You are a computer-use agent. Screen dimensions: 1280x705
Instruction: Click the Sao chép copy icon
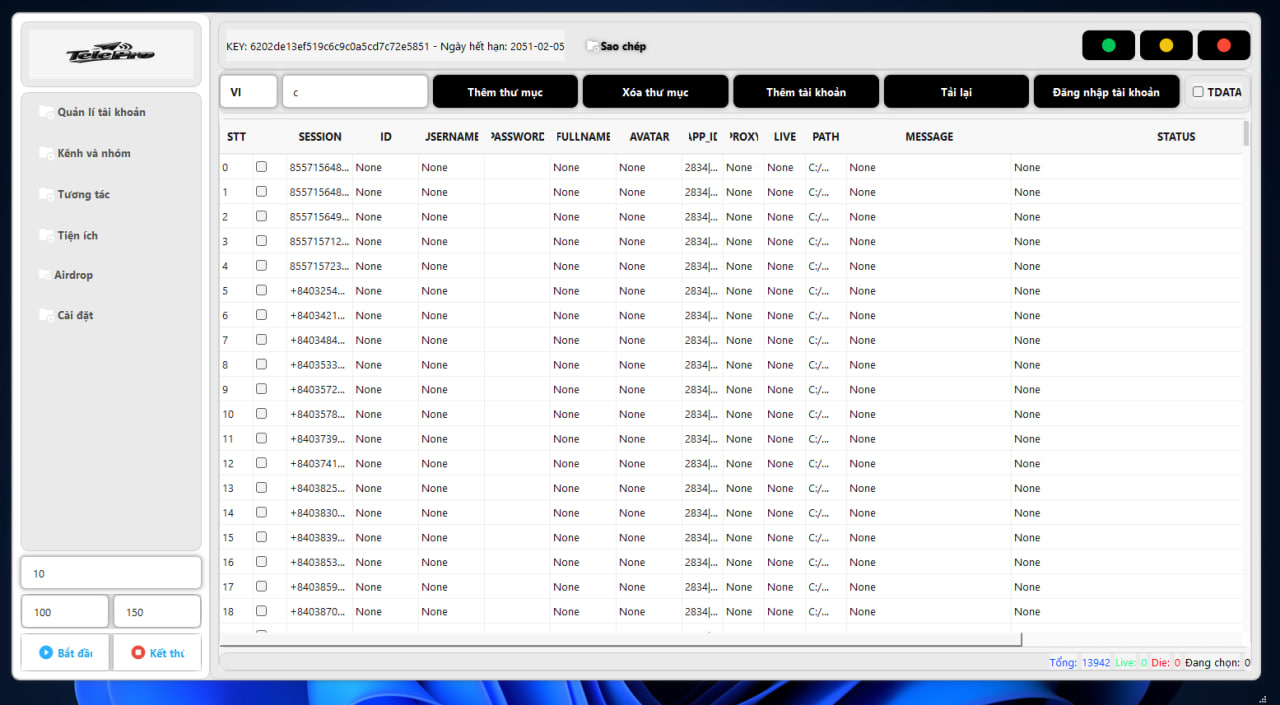[x=593, y=46]
